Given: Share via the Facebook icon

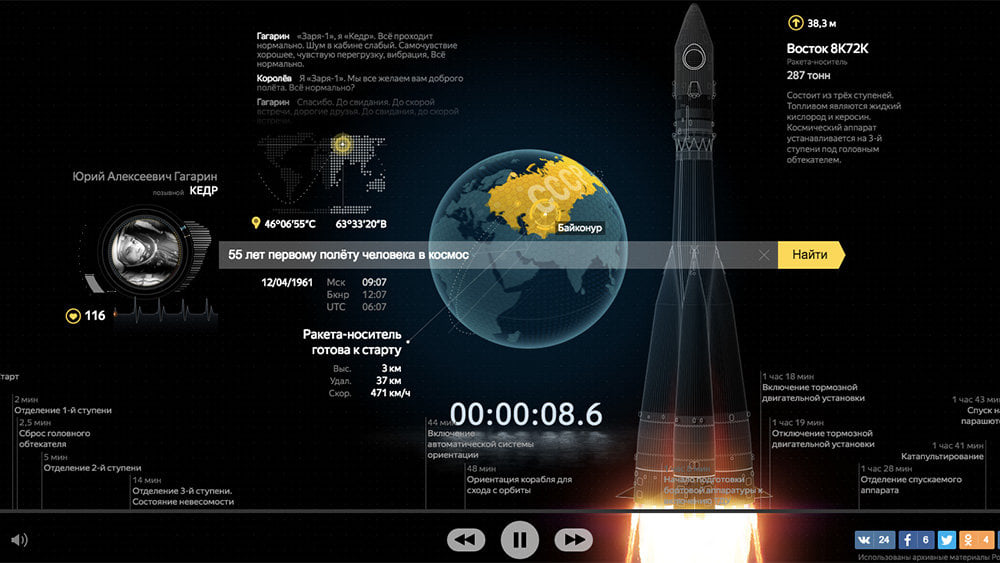Looking at the screenshot, I should [x=916, y=540].
